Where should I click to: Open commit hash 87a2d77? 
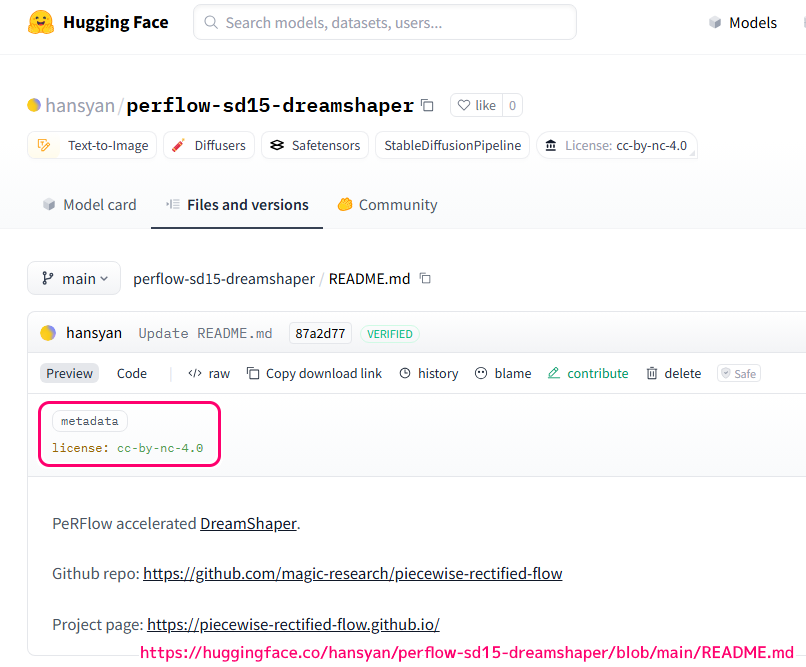[320, 334]
